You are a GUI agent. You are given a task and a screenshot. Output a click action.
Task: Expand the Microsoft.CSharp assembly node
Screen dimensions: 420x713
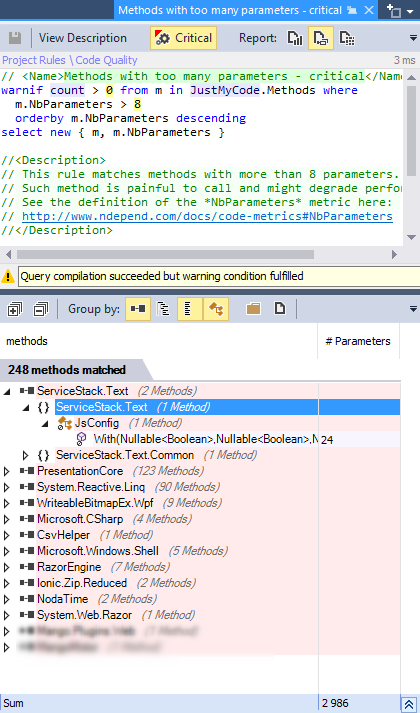(6, 519)
